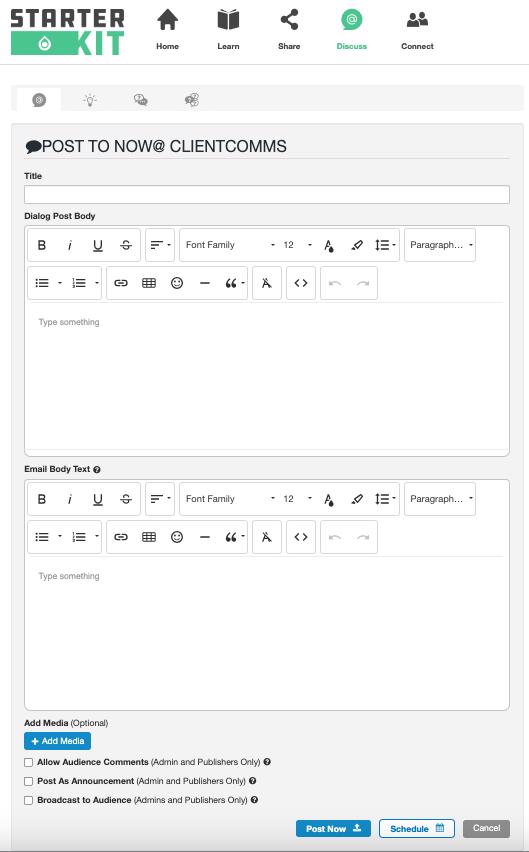Viewport: 529px width, 852px height.
Task: Open the Share section
Action: (289, 30)
